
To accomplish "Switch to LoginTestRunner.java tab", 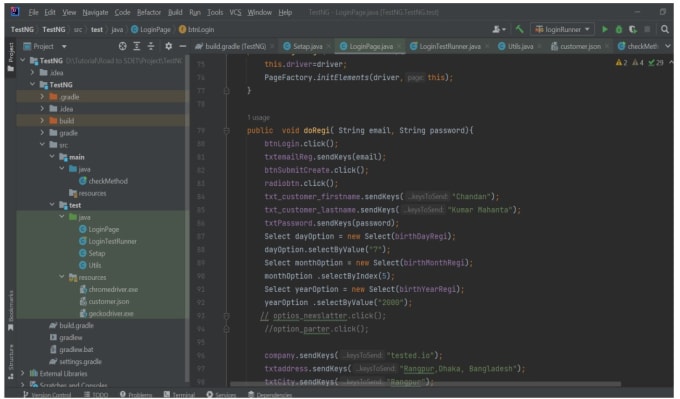I will (x=449, y=46).
